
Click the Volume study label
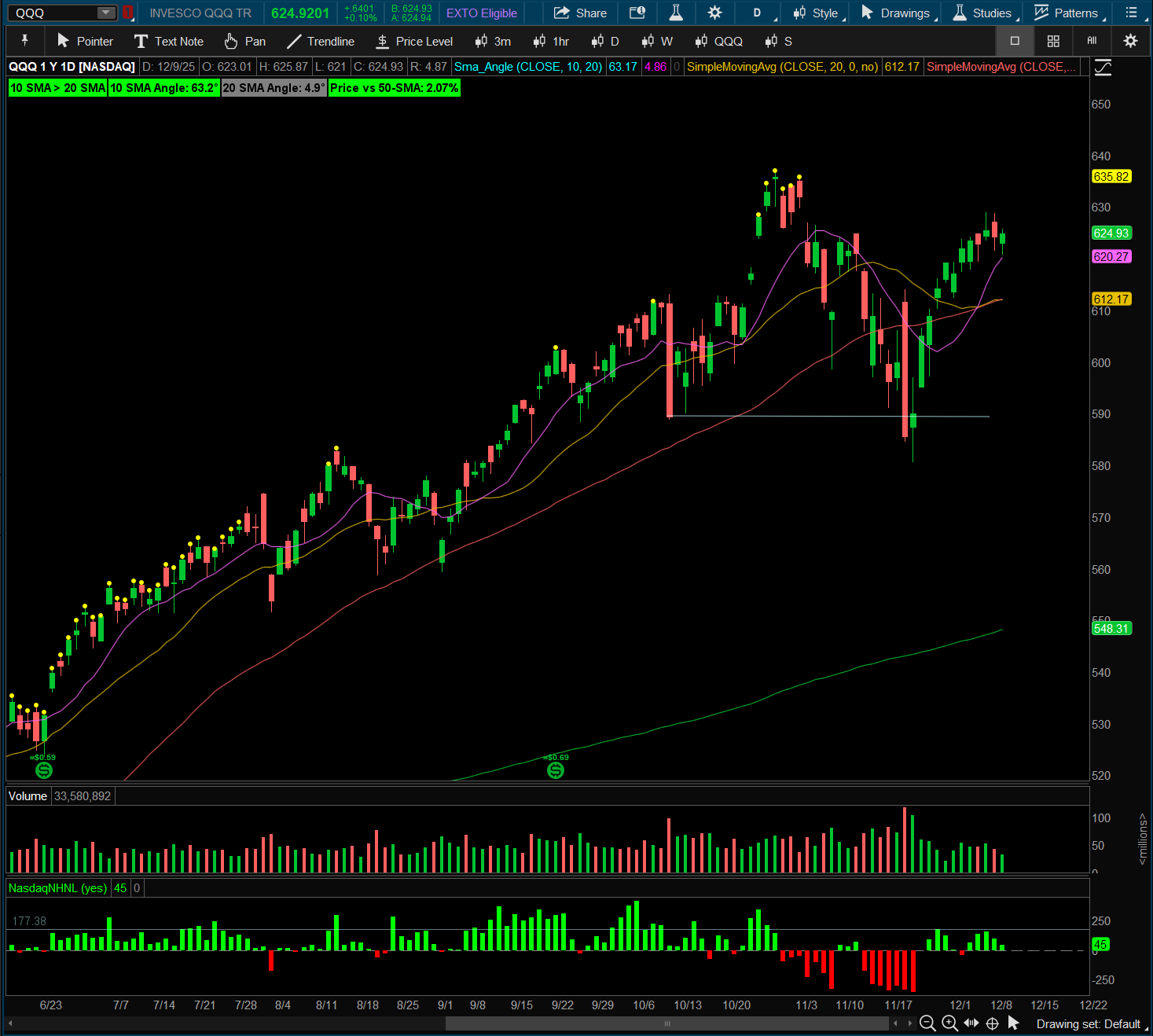pyautogui.click(x=28, y=796)
